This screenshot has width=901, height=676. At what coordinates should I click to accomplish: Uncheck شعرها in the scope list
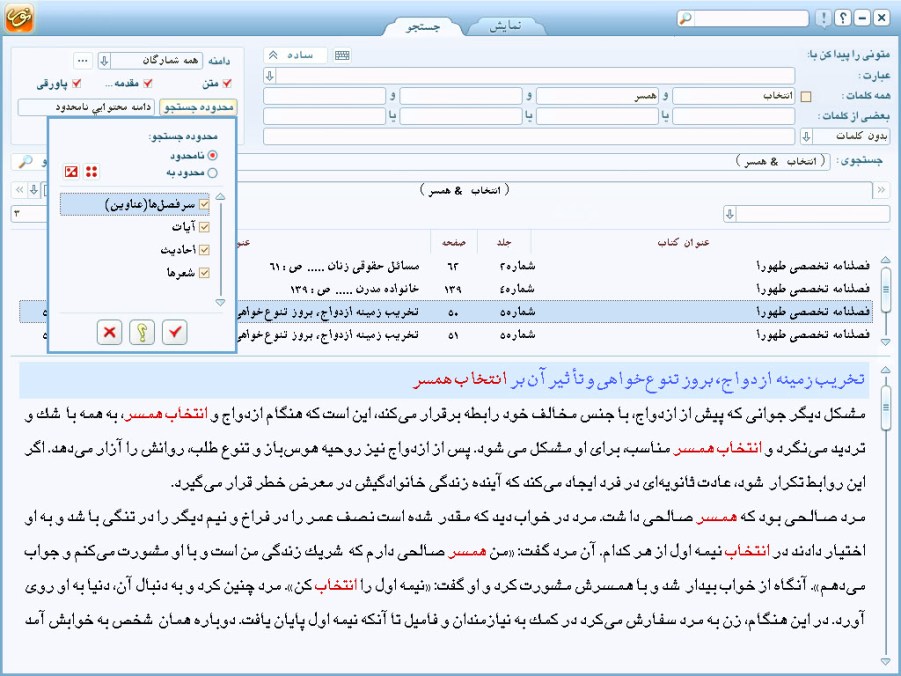204,272
